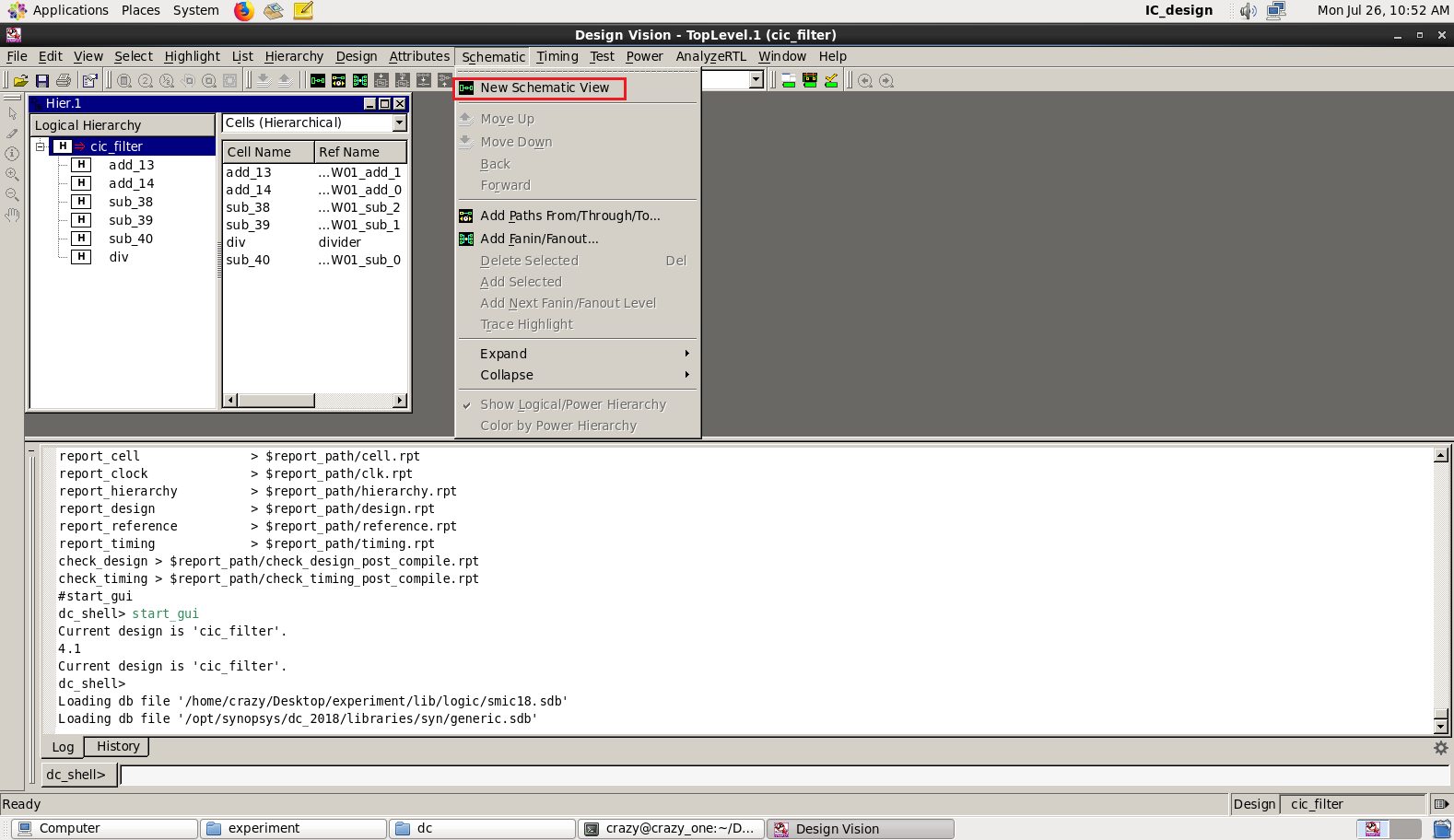Click the Logical Hierarchy panel header
The width and height of the screenshot is (1454, 840).
[x=123, y=125]
